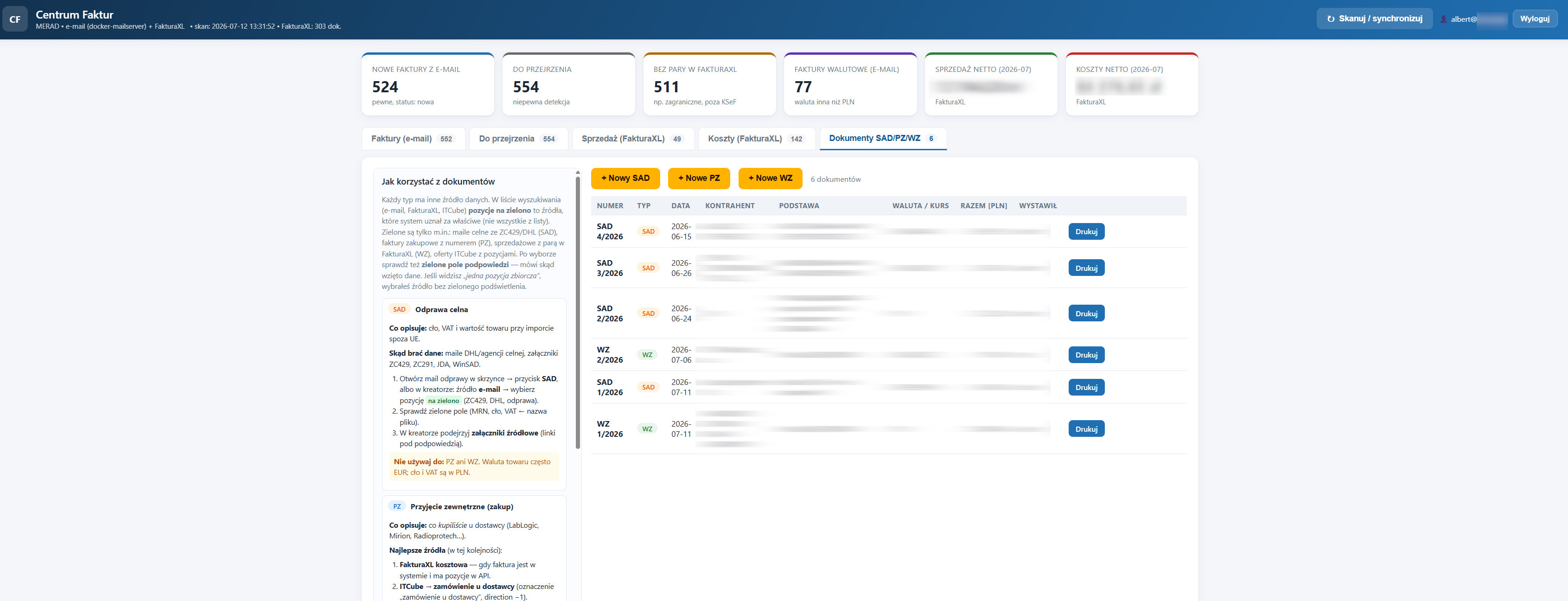Click the + Nowe WZ button
This screenshot has height=601, width=1568.
tap(770, 179)
